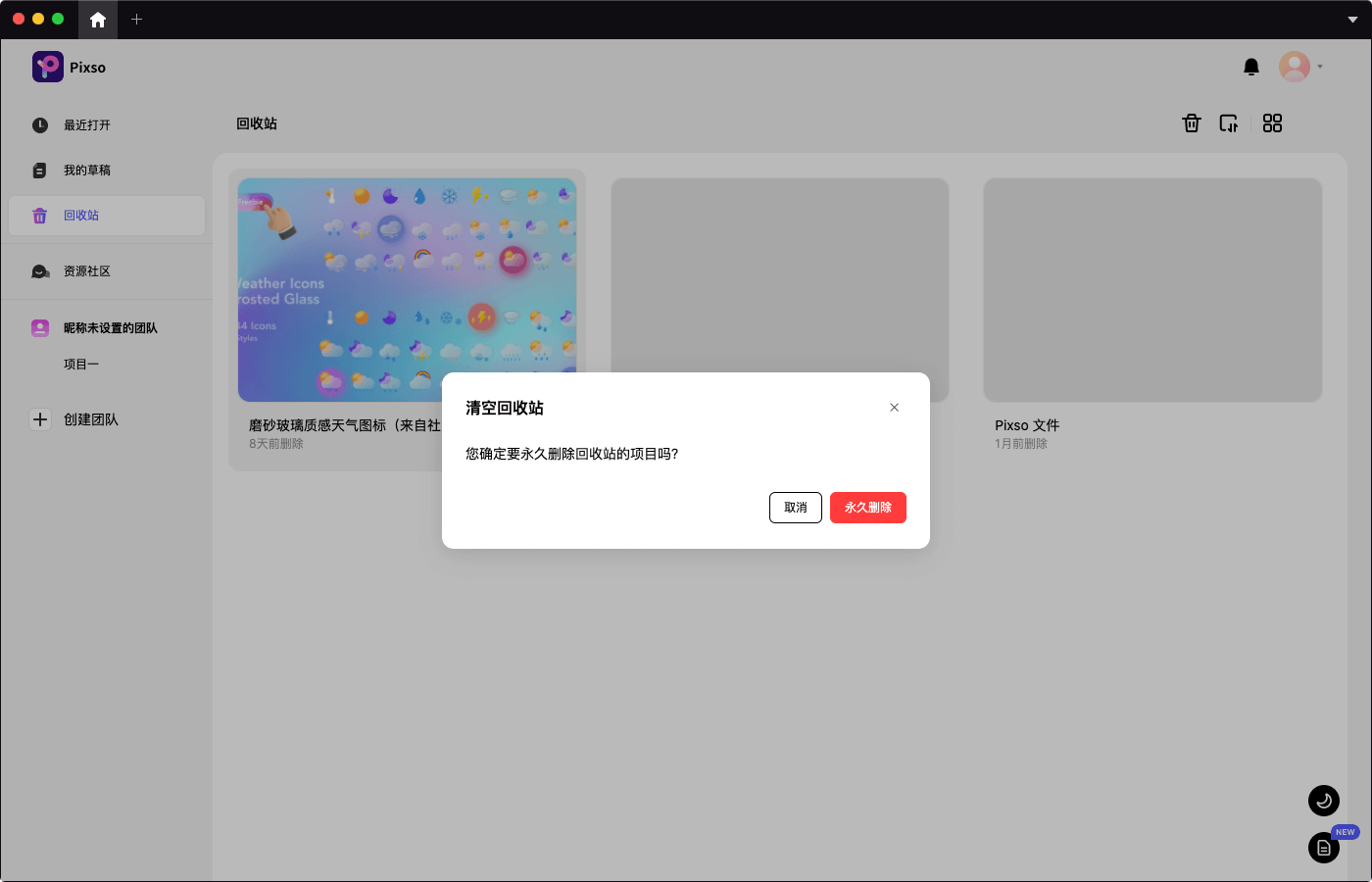The width and height of the screenshot is (1372, 882).
Task: Select 回收站 in the sidebar
Action: click(x=106, y=216)
